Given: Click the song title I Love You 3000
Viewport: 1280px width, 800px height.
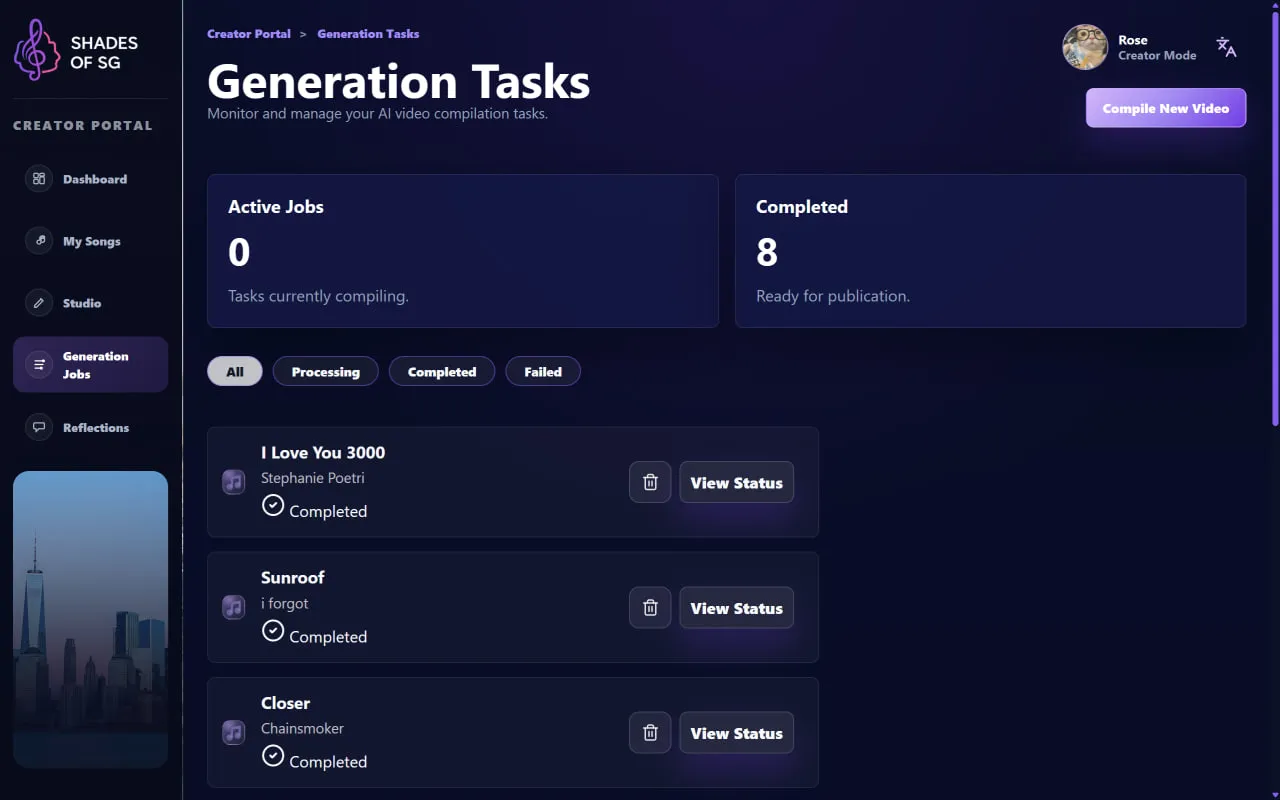Looking at the screenshot, I should point(323,452).
